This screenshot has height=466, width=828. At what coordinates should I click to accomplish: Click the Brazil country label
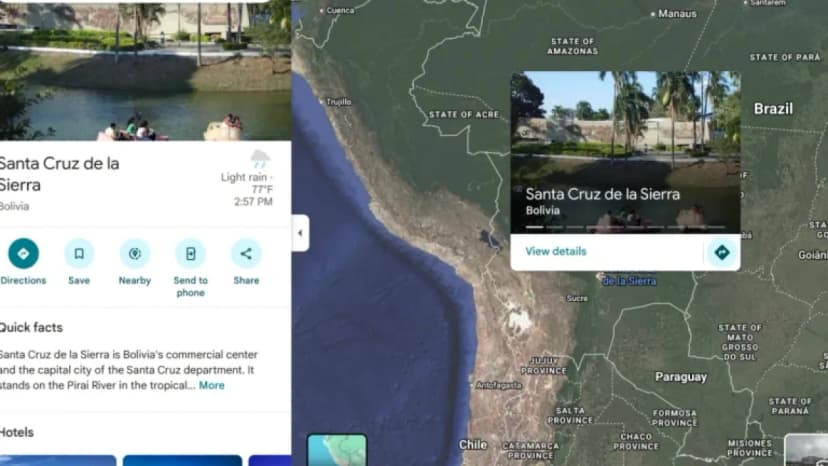click(x=773, y=109)
